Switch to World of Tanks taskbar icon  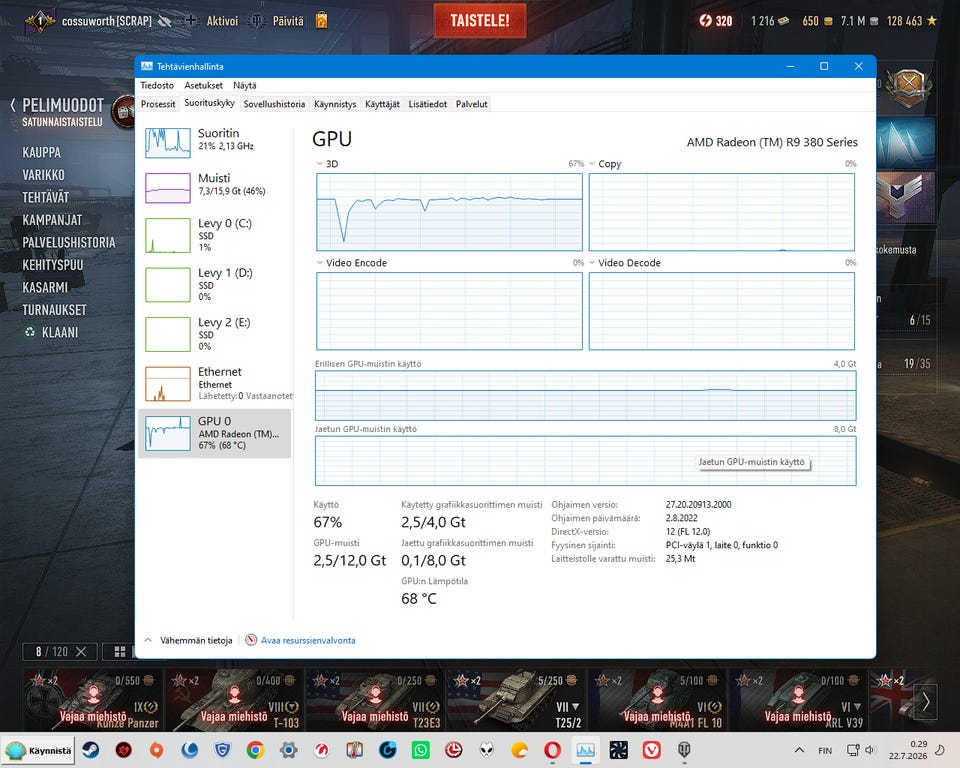684,750
